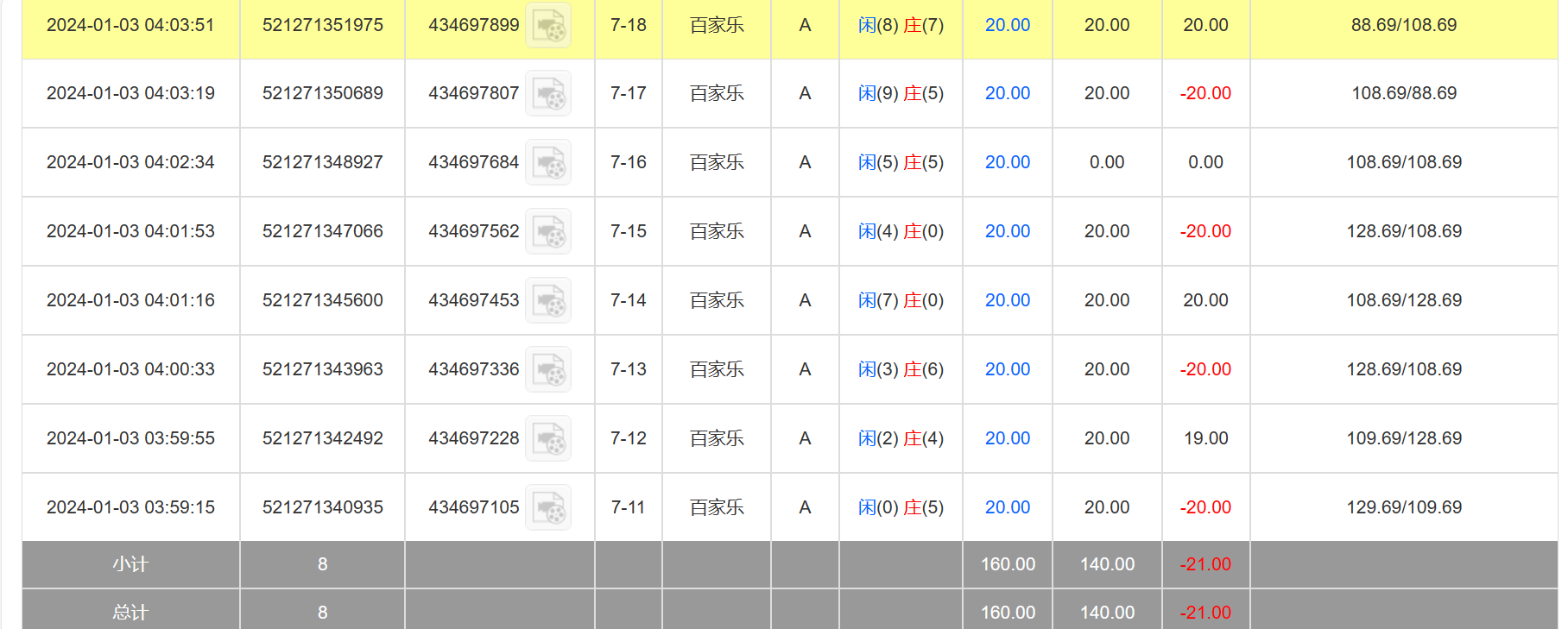1568x629 pixels.
Task: Open result details for 闲(4) 庄(0)
Action: pyautogui.click(x=901, y=231)
